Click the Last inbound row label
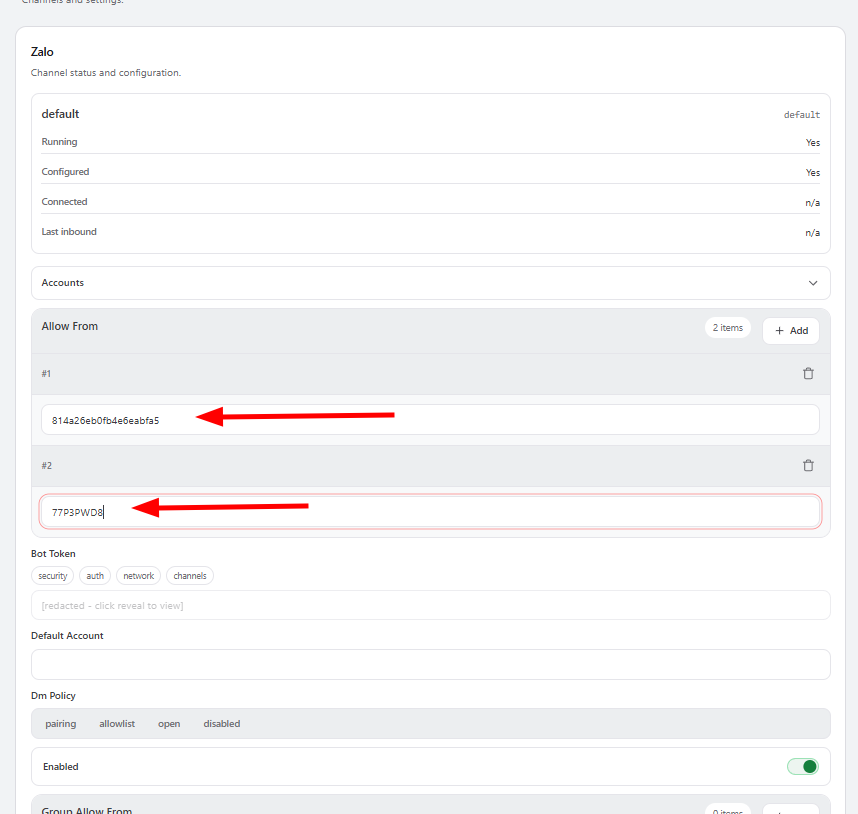The height and width of the screenshot is (814, 858). pos(69,232)
